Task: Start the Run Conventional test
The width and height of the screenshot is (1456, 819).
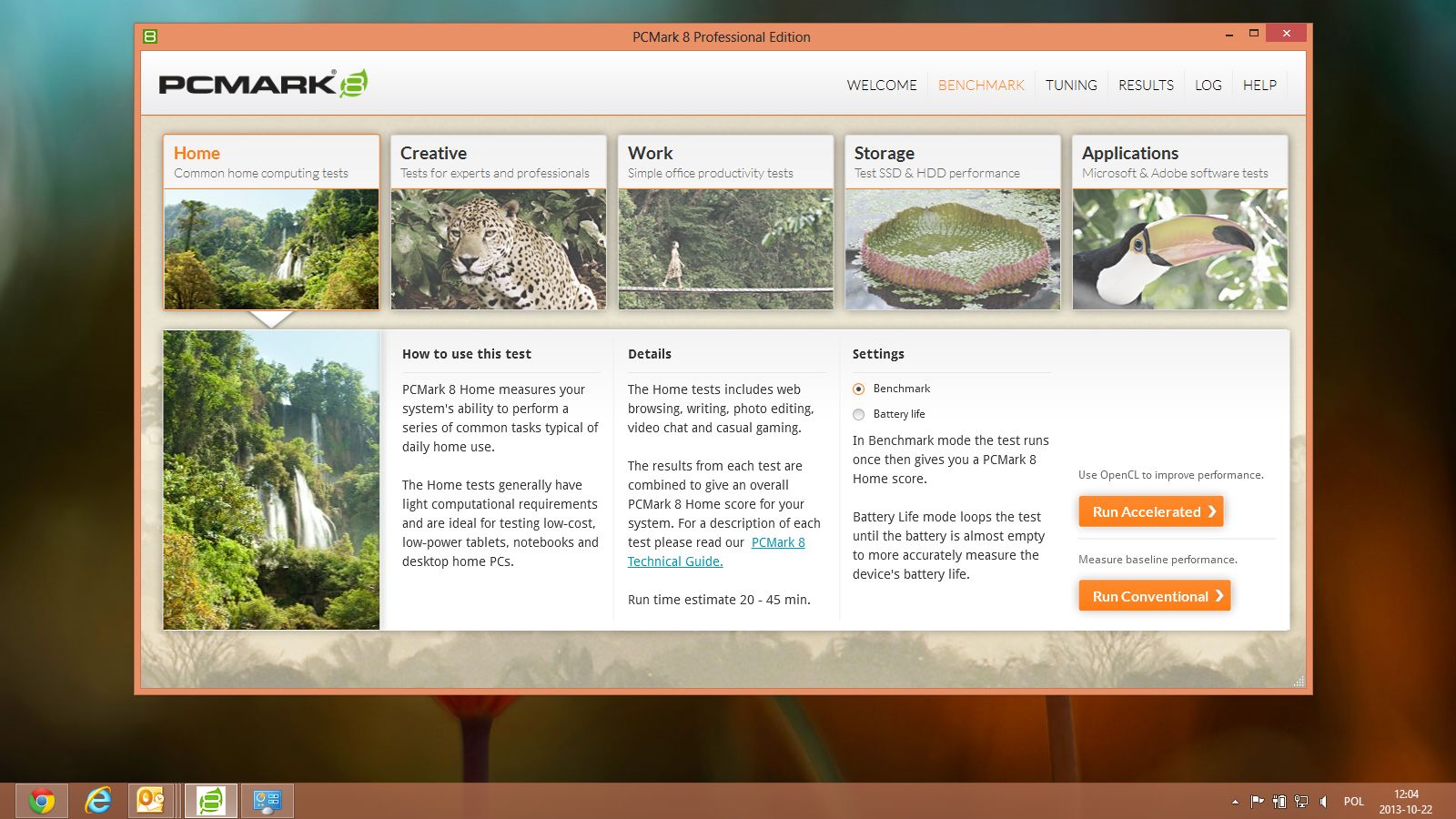Action: (1155, 596)
